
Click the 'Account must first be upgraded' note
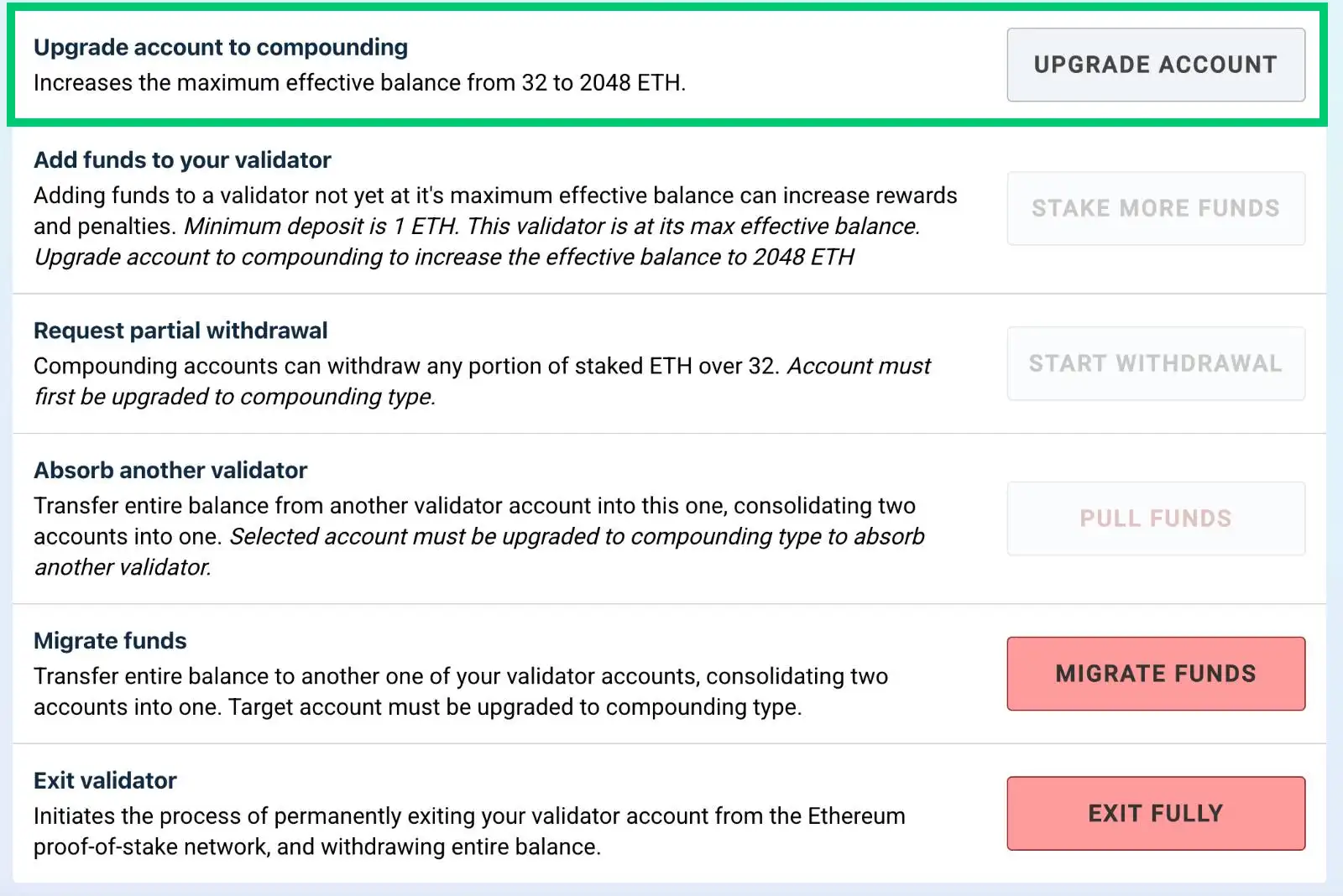[x=483, y=381]
